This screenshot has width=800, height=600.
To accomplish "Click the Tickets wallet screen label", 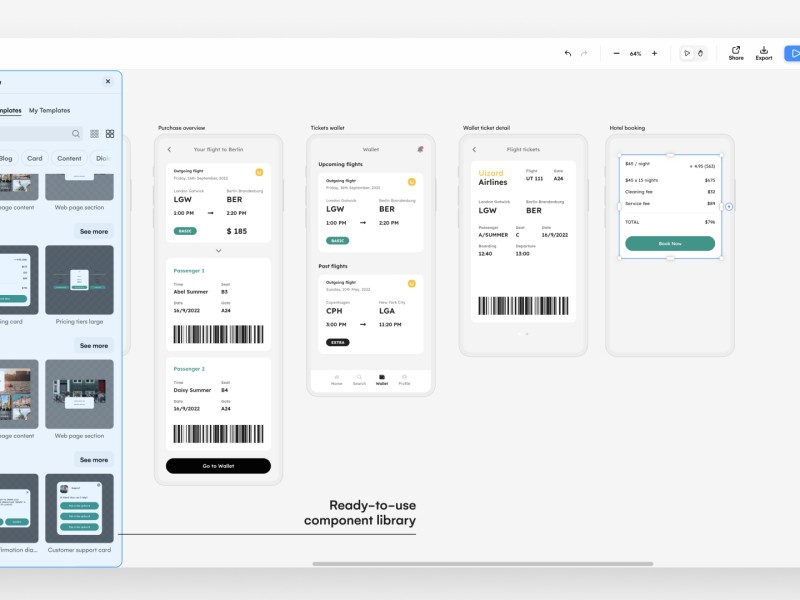I will 328,128.
